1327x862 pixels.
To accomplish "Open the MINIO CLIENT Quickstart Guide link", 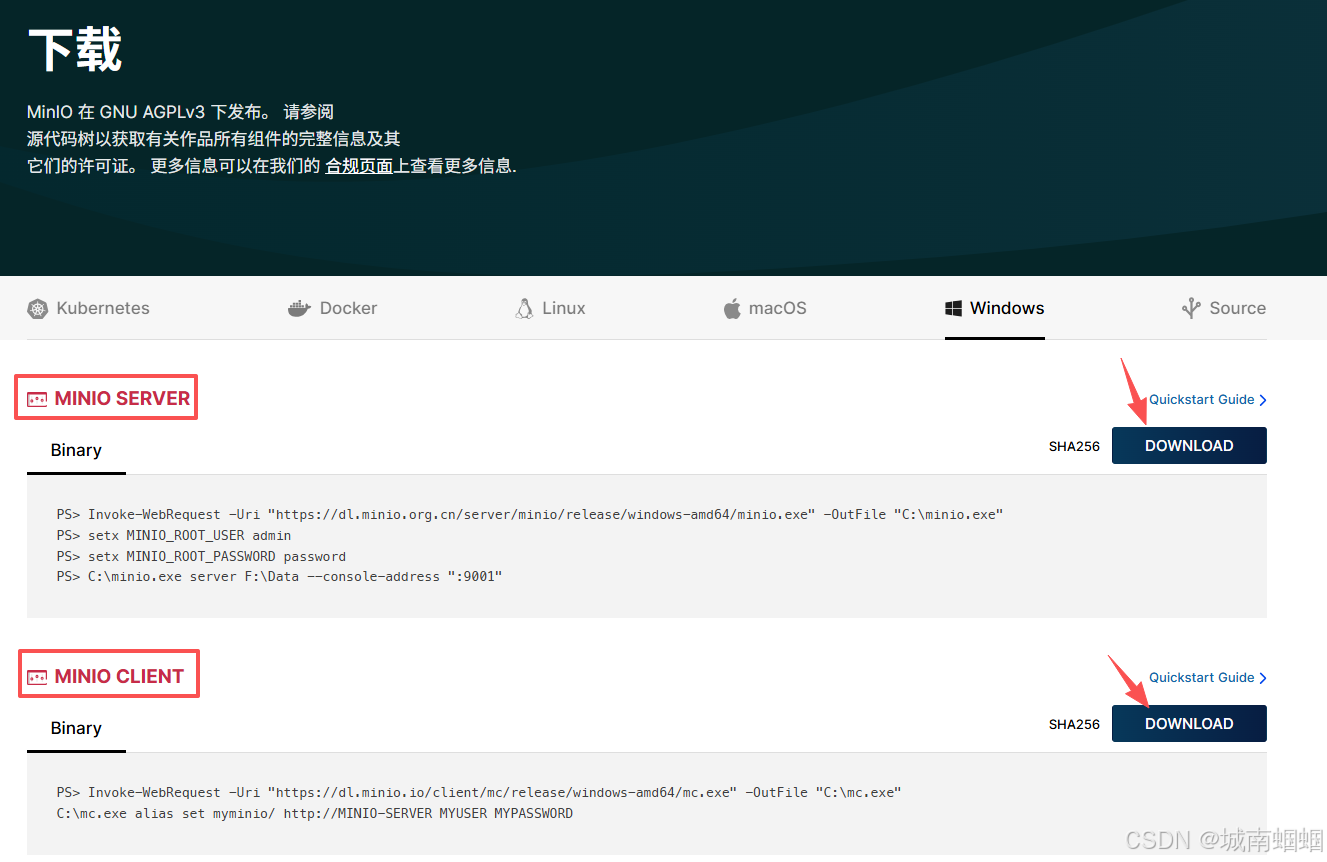I will [1208, 678].
